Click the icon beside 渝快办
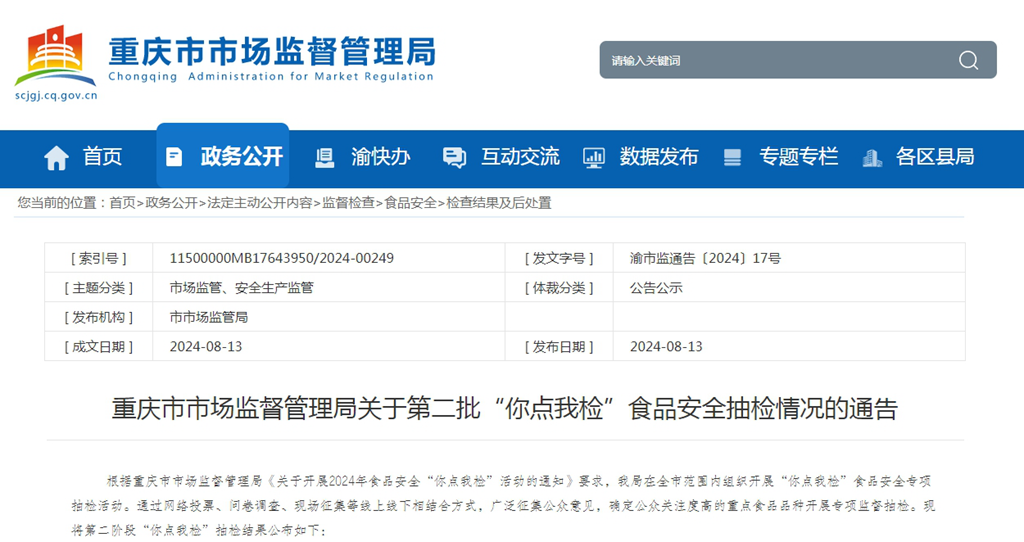 pos(325,157)
